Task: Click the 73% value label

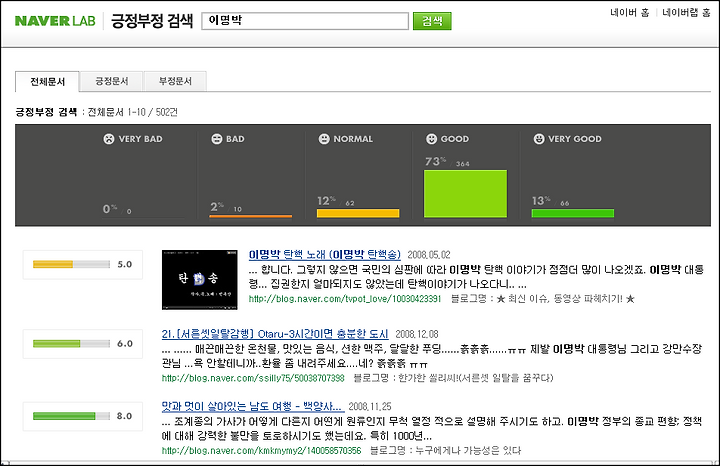Action: pyautogui.click(x=435, y=161)
